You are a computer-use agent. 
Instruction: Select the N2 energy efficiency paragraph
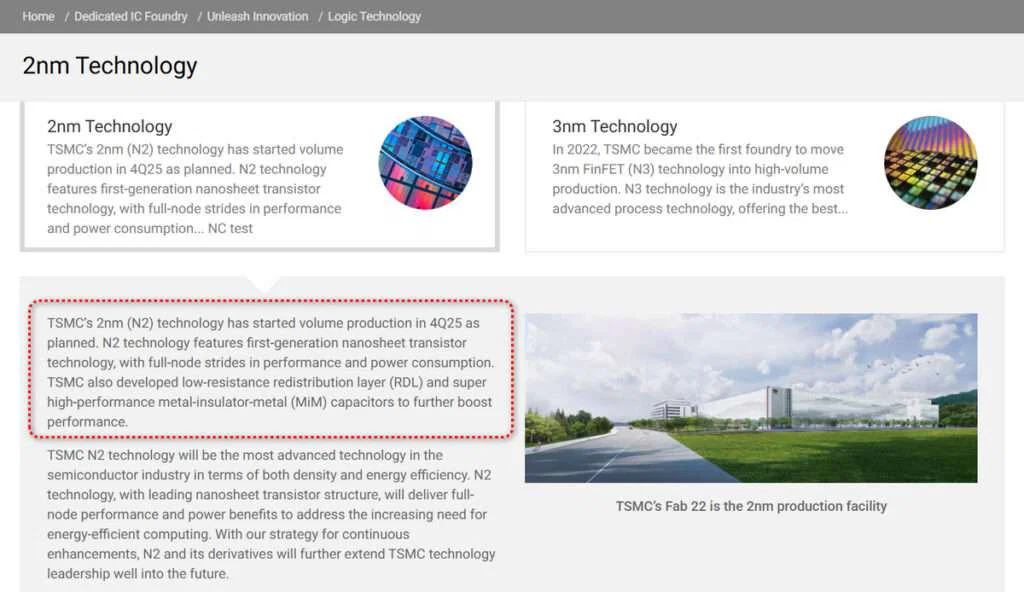pos(270,513)
